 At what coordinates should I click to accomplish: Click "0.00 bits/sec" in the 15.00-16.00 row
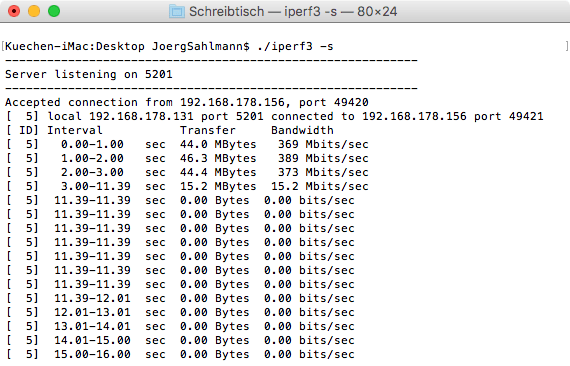tap(309, 354)
